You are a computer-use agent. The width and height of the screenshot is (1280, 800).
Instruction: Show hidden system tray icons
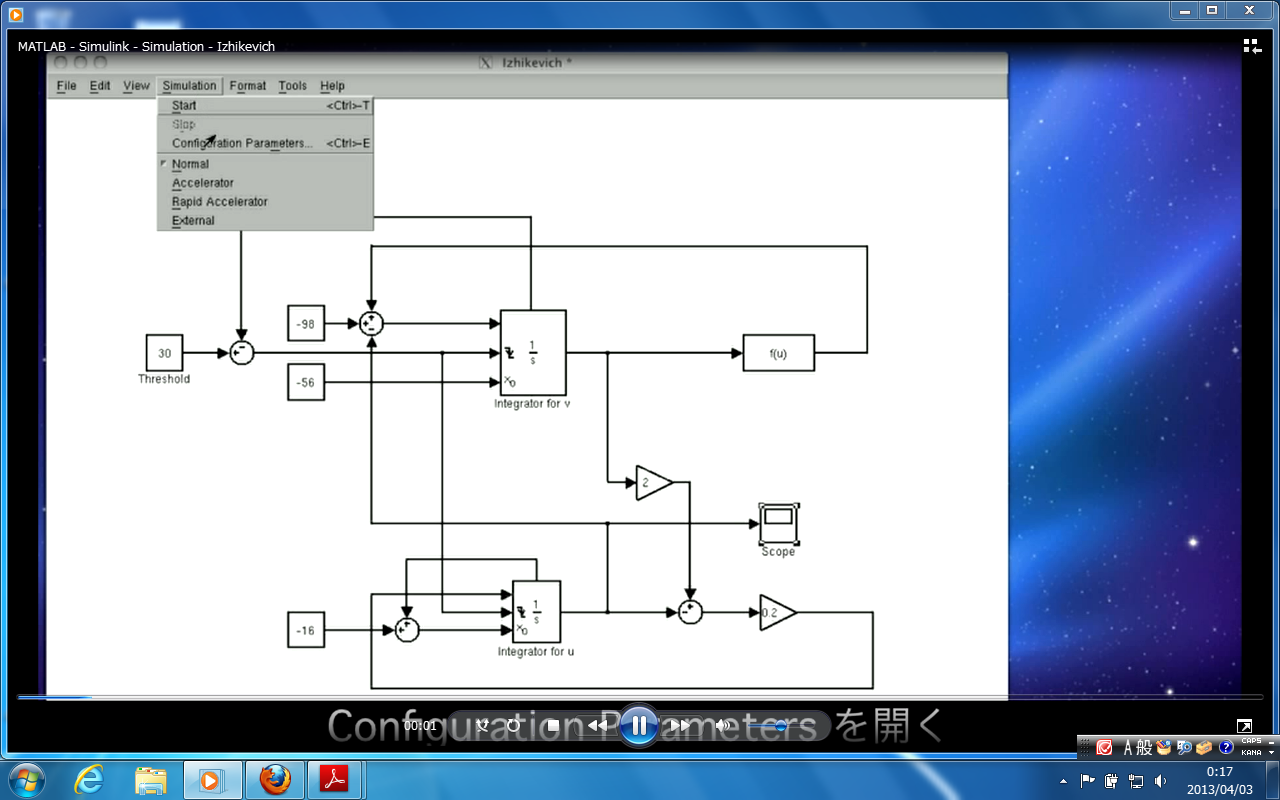1064,780
